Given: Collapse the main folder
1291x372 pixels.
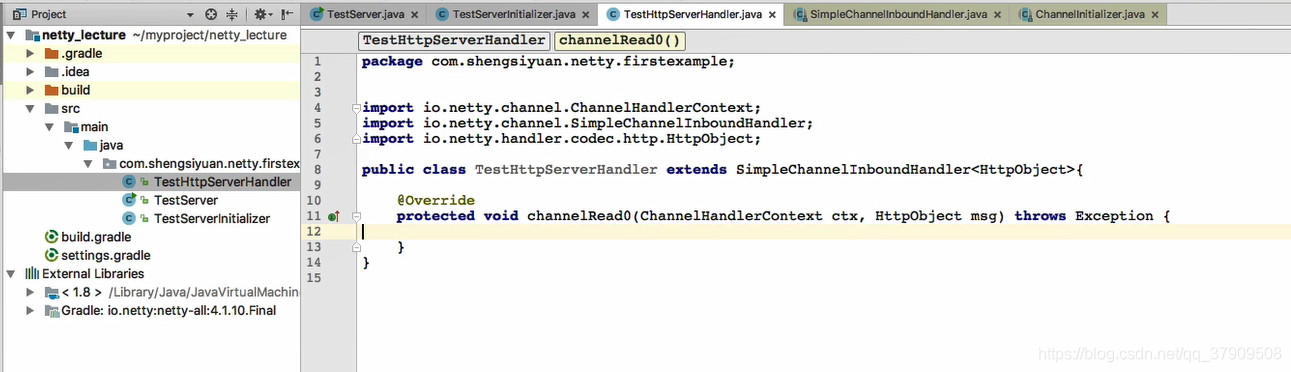Looking at the screenshot, I should click(x=49, y=127).
